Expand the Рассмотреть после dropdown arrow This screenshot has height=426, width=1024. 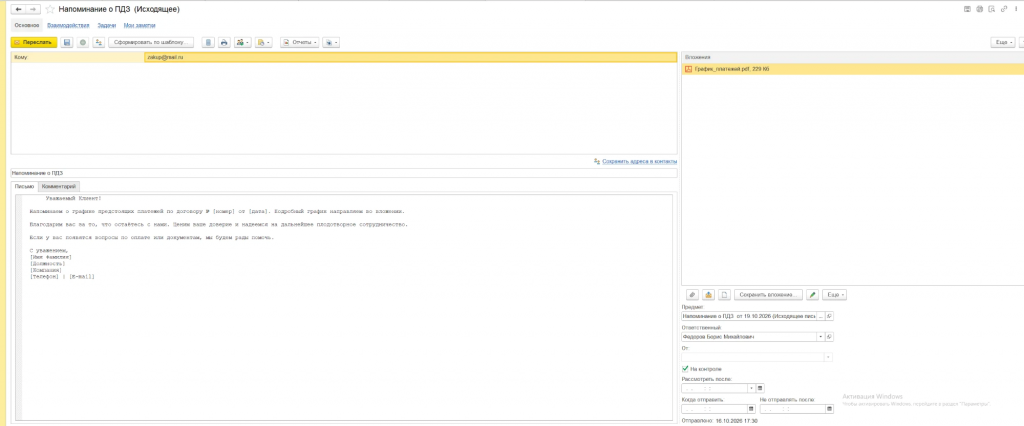click(752, 388)
